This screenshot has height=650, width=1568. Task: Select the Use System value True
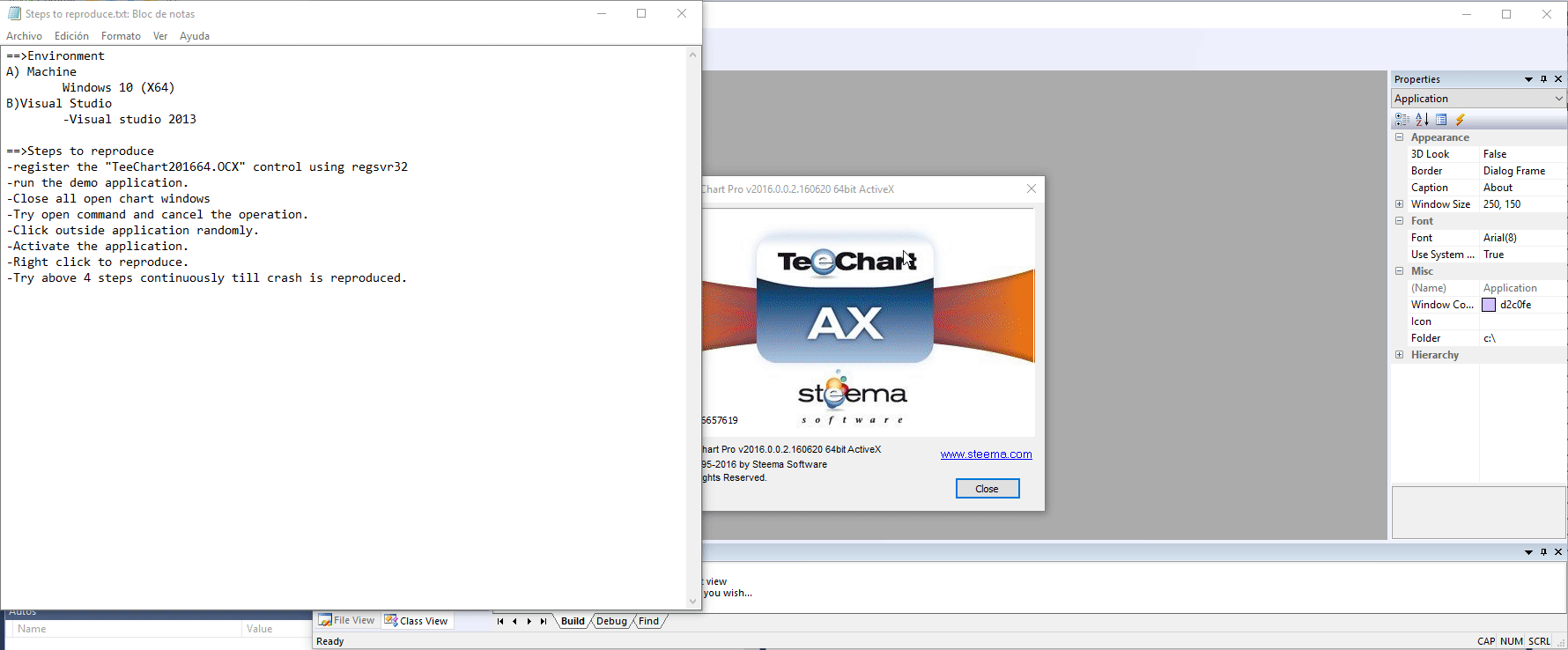pyautogui.click(x=1521, y=255)
